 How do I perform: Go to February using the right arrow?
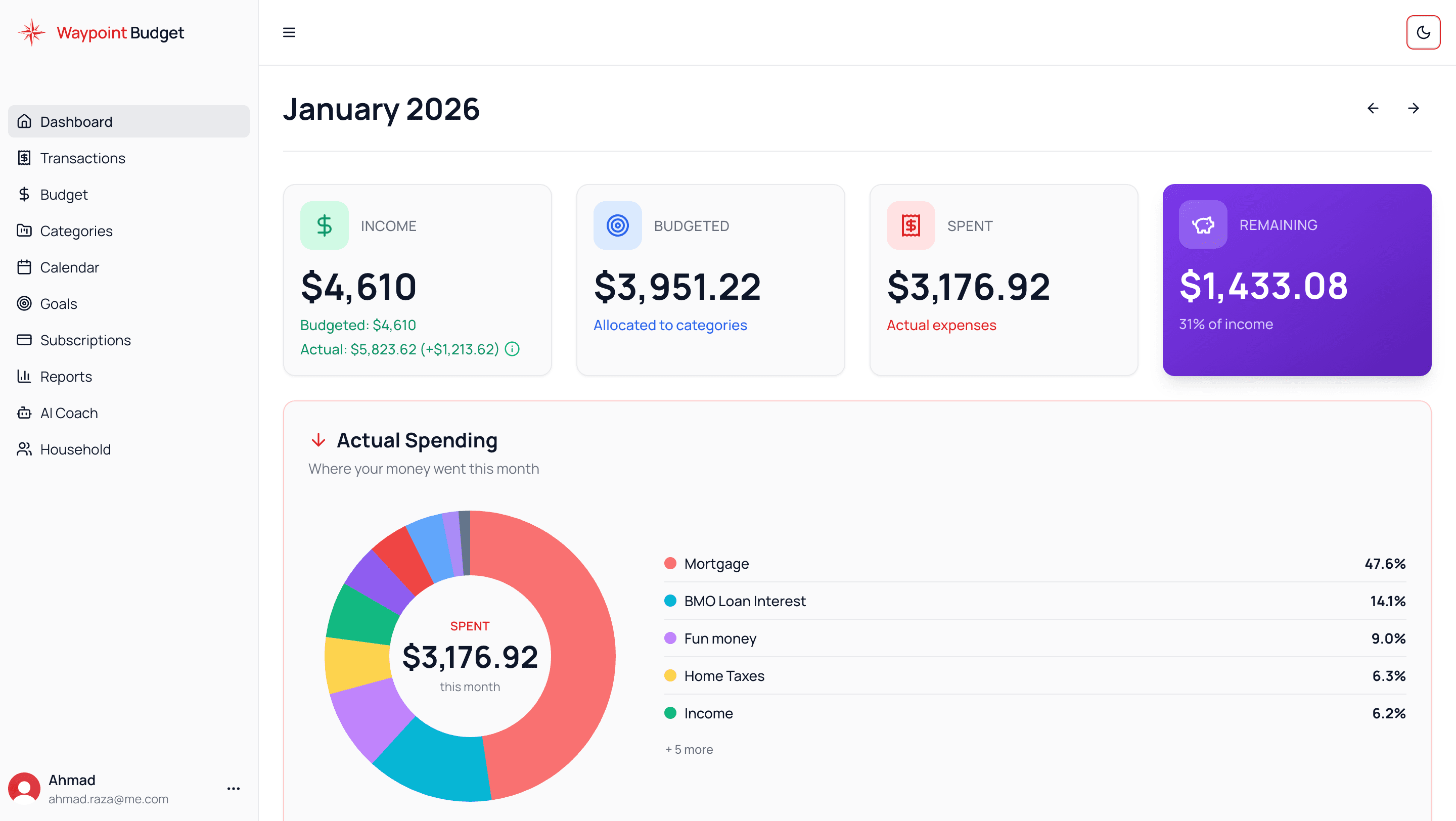(1414, 108)
